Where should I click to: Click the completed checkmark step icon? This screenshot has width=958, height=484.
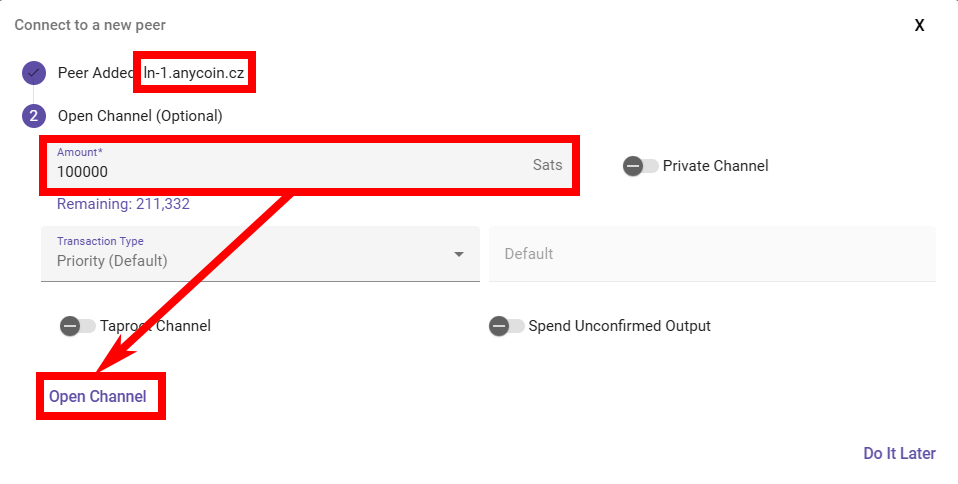(x=34, y=73)
